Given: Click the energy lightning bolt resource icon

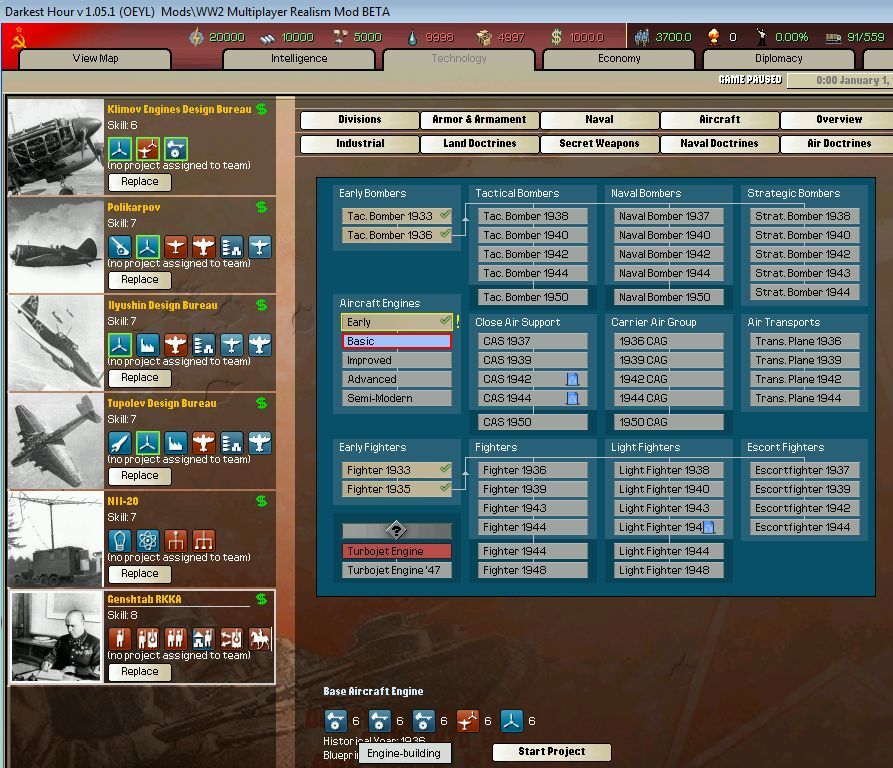Looking at the screenshot, I should (196, 37).
